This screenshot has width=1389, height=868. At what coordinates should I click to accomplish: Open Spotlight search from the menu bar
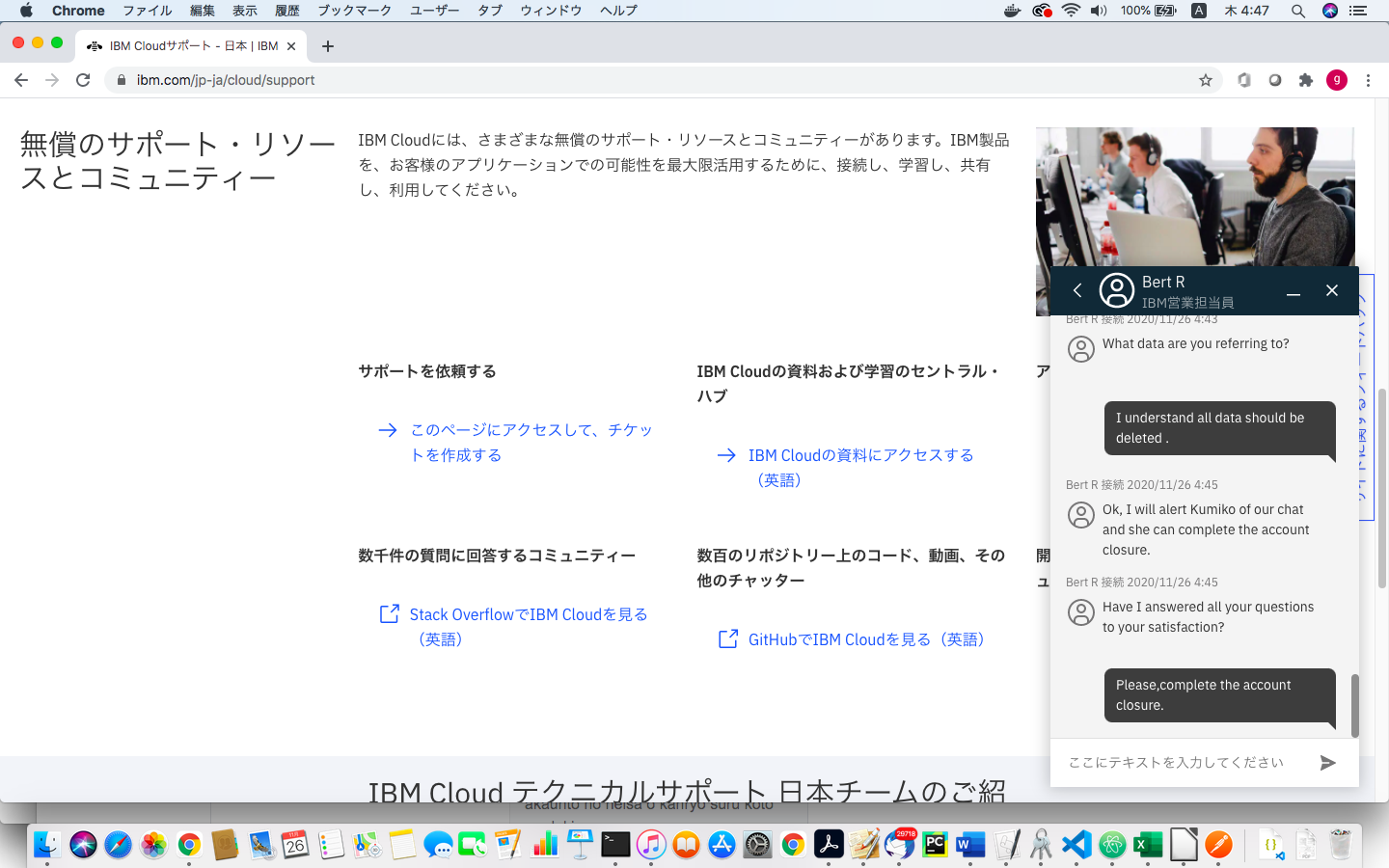coord(1297,11)
